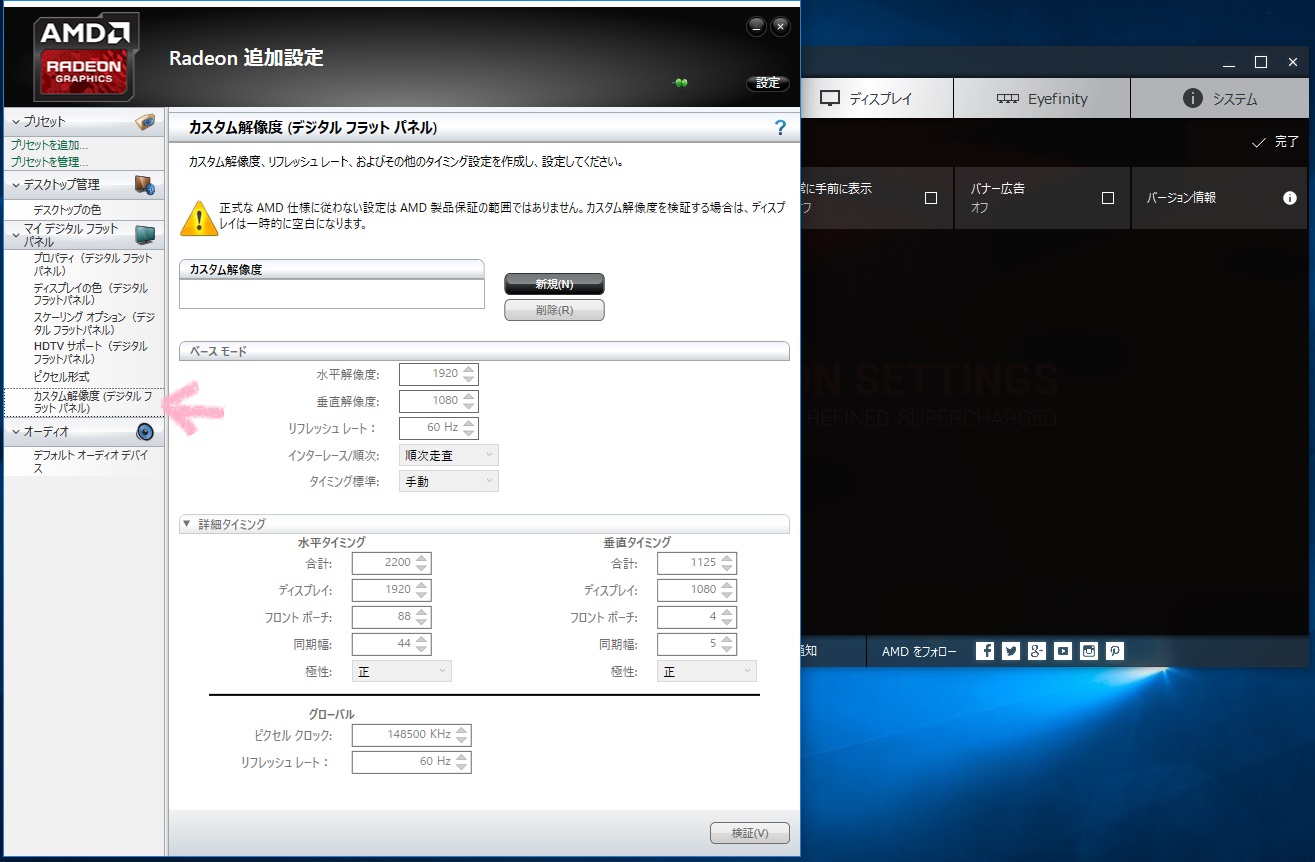The image size is (1315, 862).
Task: Click the desktop management monitor icon
Action: pyautogui.click(x=145, y=184)
